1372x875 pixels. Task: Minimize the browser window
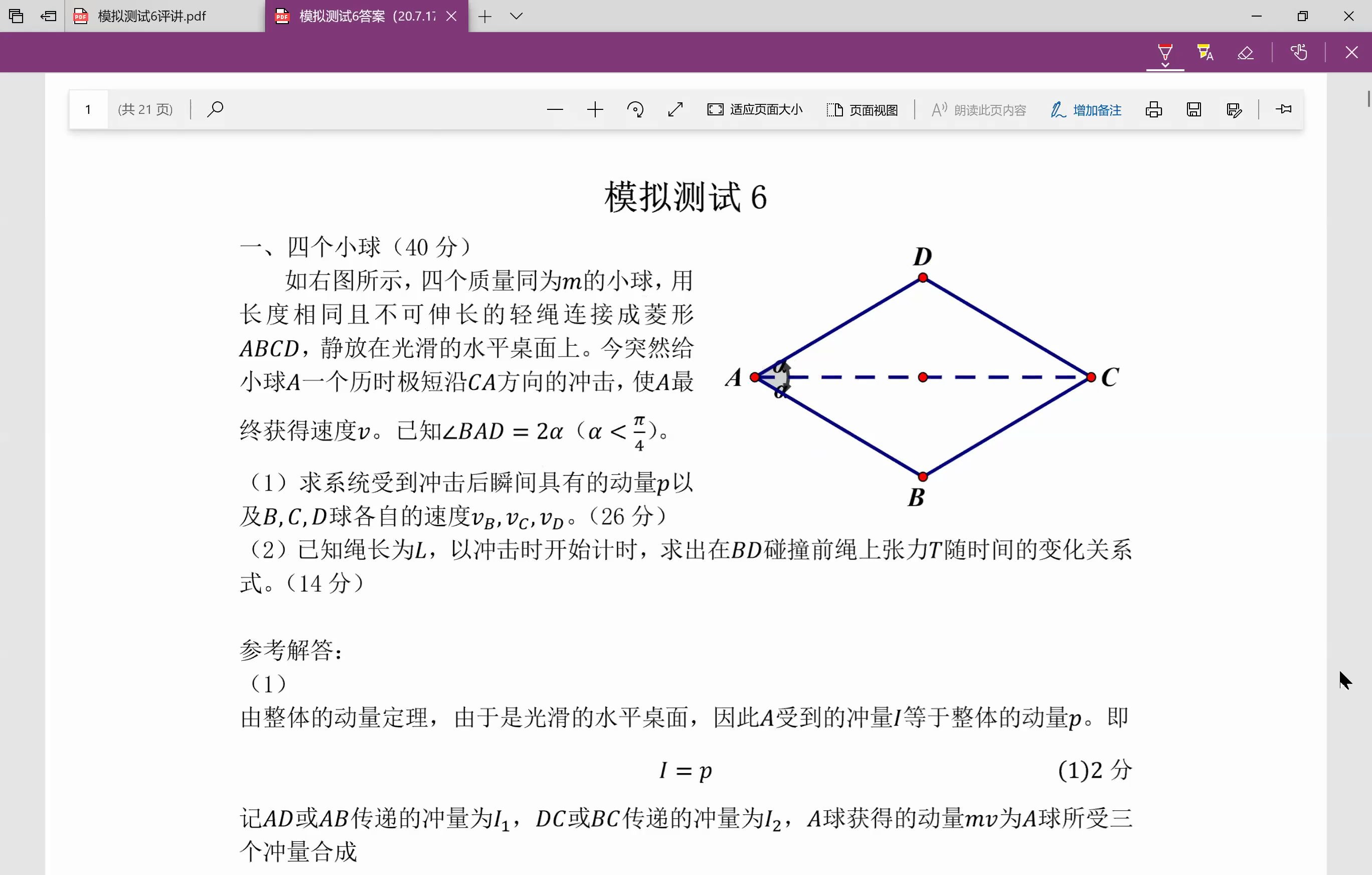pos(1256,16)
